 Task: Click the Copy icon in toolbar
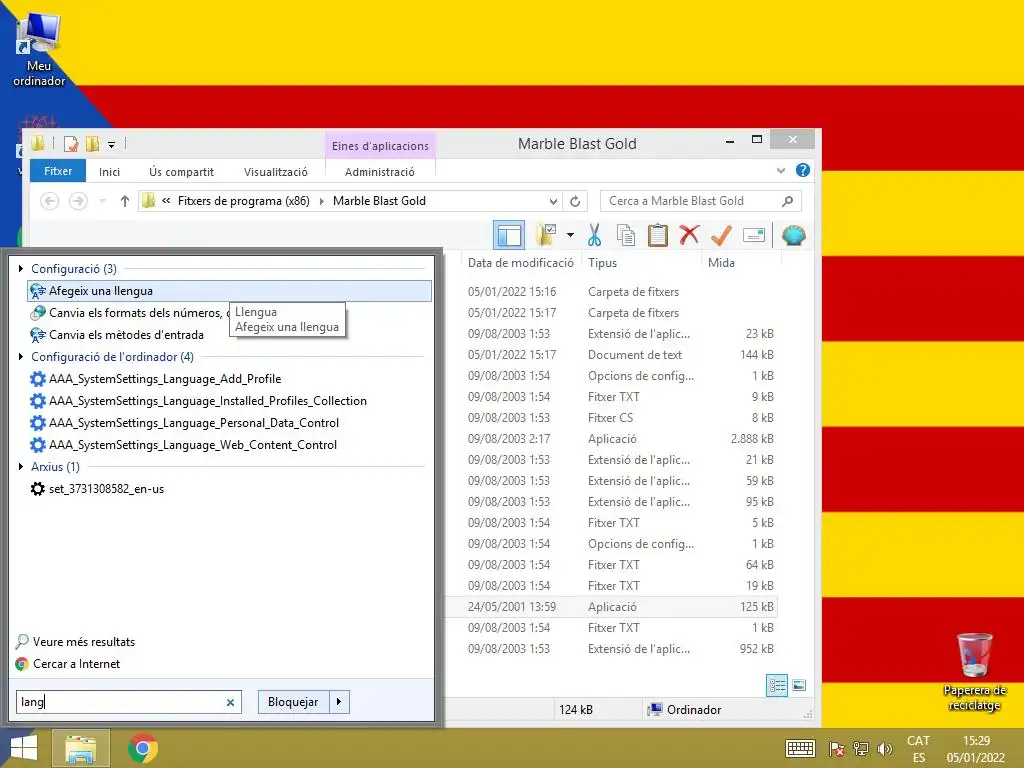(x=626, y=235)
